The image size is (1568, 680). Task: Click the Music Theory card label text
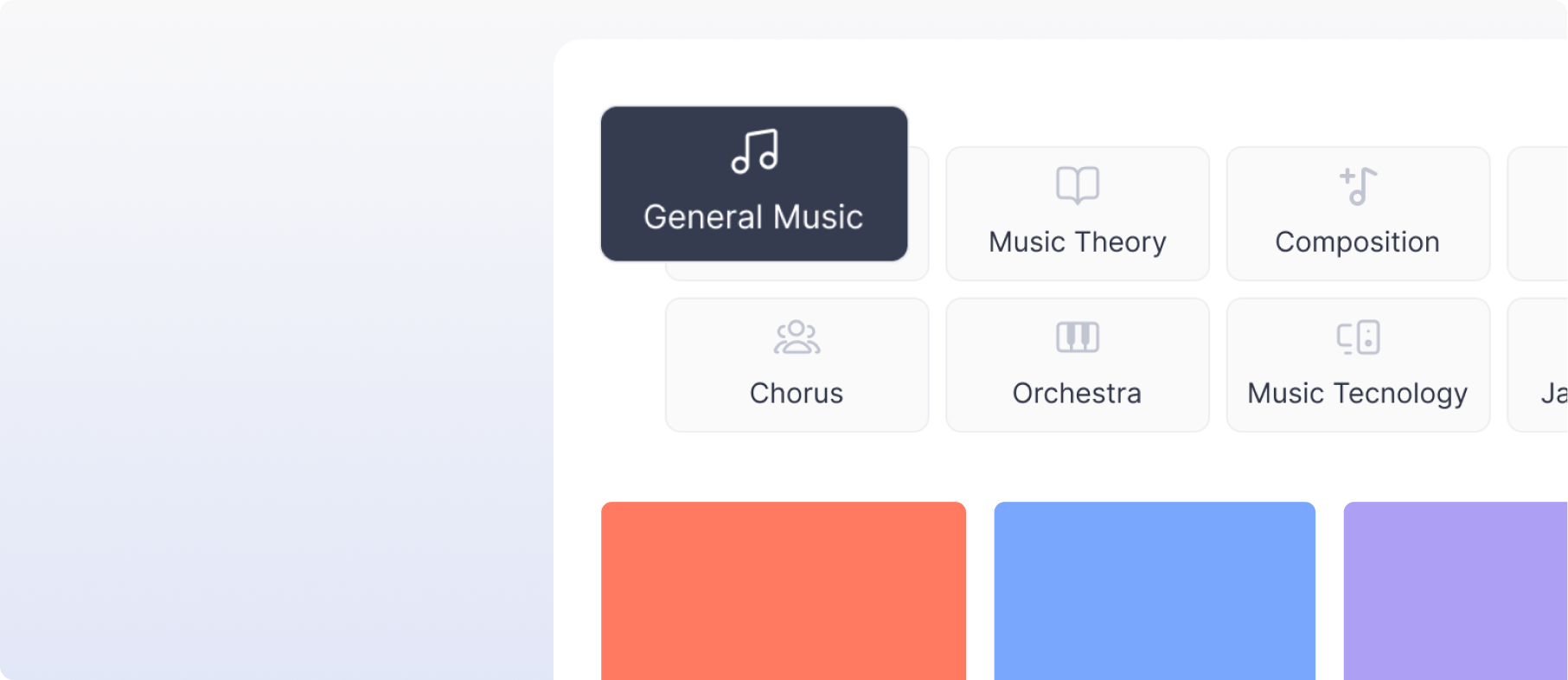(x=1077, y=242)
